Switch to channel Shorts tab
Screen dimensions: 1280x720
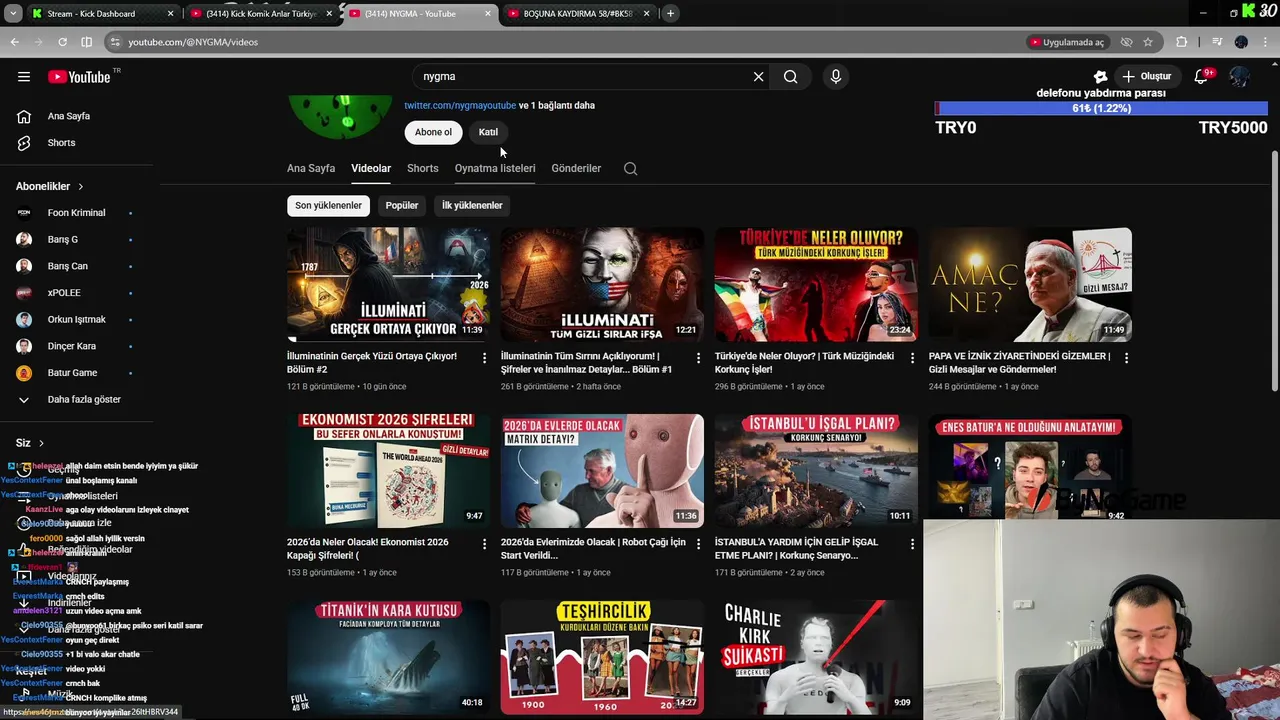[x=423, y=168]
